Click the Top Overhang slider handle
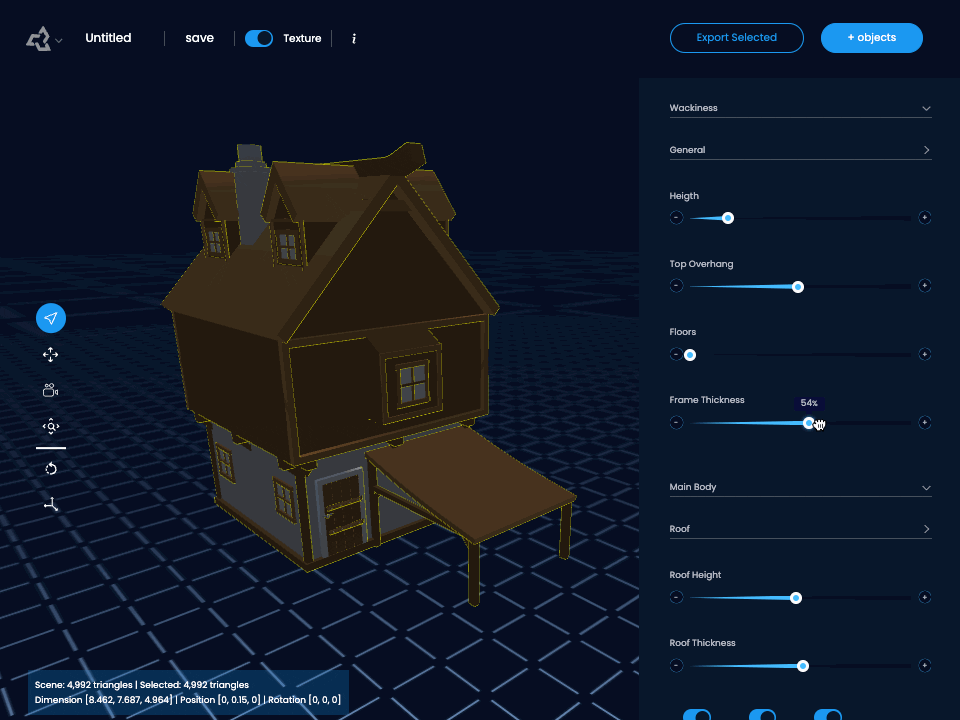Image resolution: width=960 pixels, height=720 pixels. pos(798,287)
